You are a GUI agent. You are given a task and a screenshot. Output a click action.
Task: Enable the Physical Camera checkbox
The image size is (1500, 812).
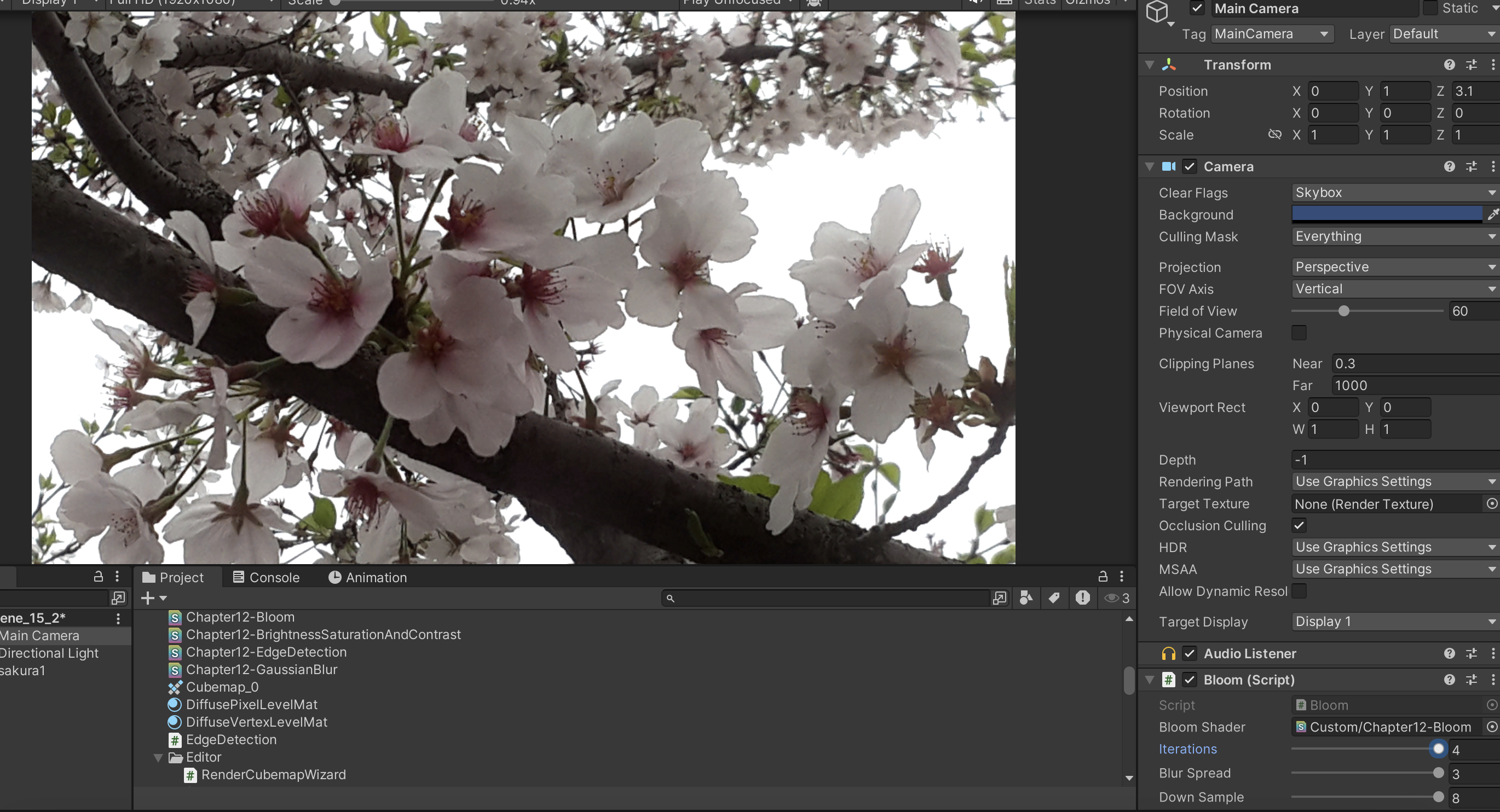click(1299, 333)
